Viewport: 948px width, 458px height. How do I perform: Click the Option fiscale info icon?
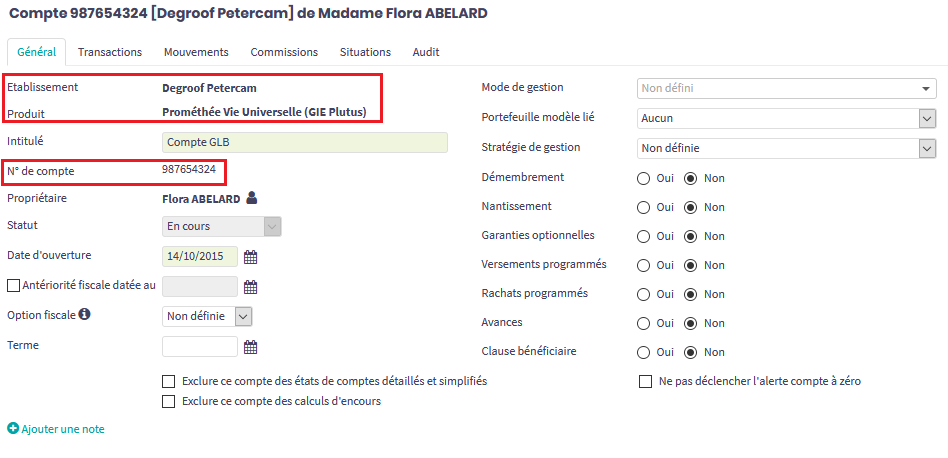[84, 315]
